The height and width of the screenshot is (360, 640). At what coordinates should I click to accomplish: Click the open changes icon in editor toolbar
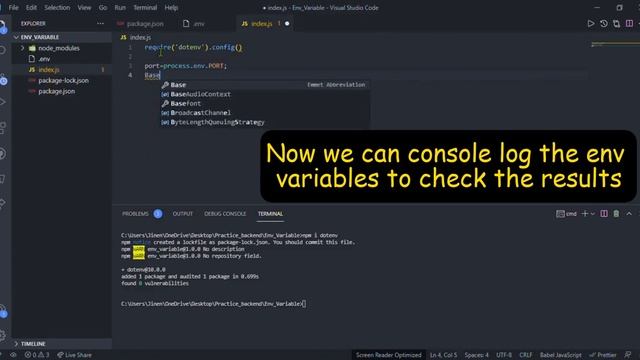(x=616, y=24)
